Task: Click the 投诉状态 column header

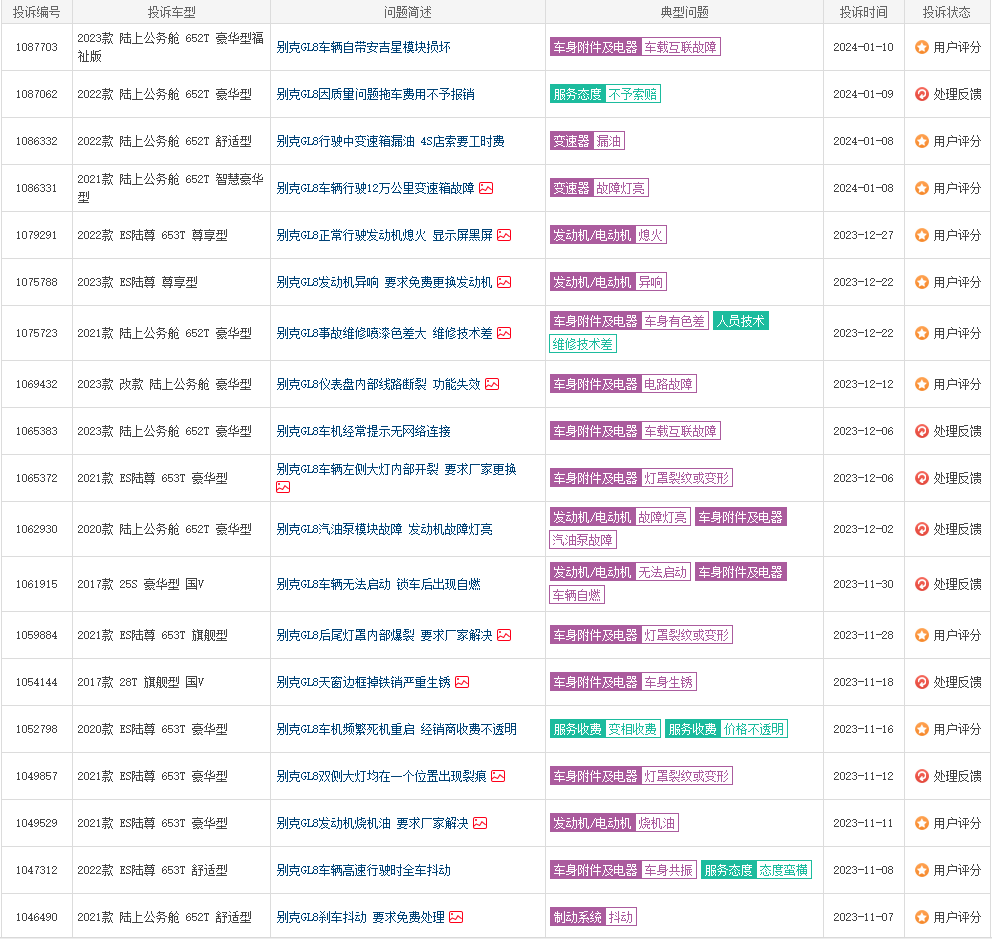Action: coord(947,12)
